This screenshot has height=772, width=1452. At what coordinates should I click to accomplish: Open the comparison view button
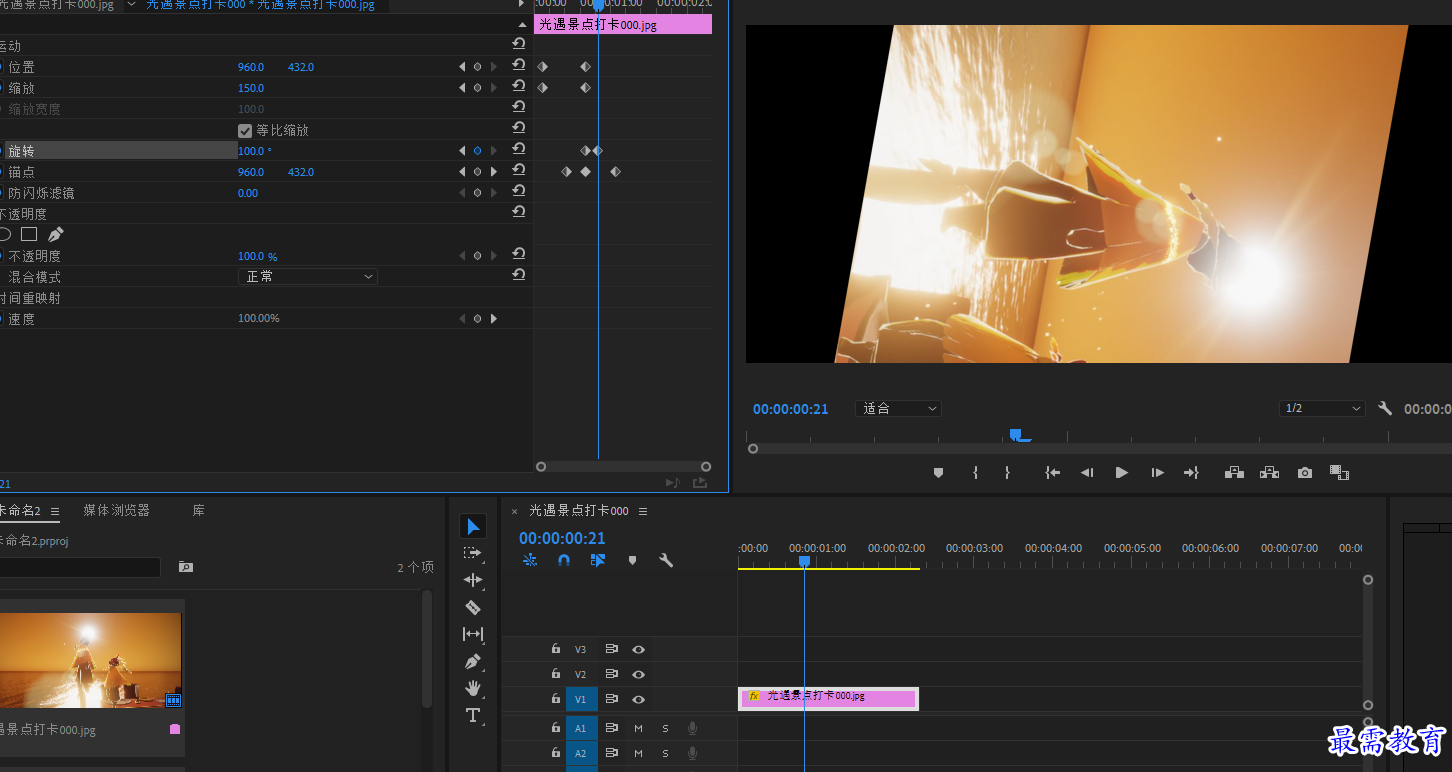(1339, 473)
